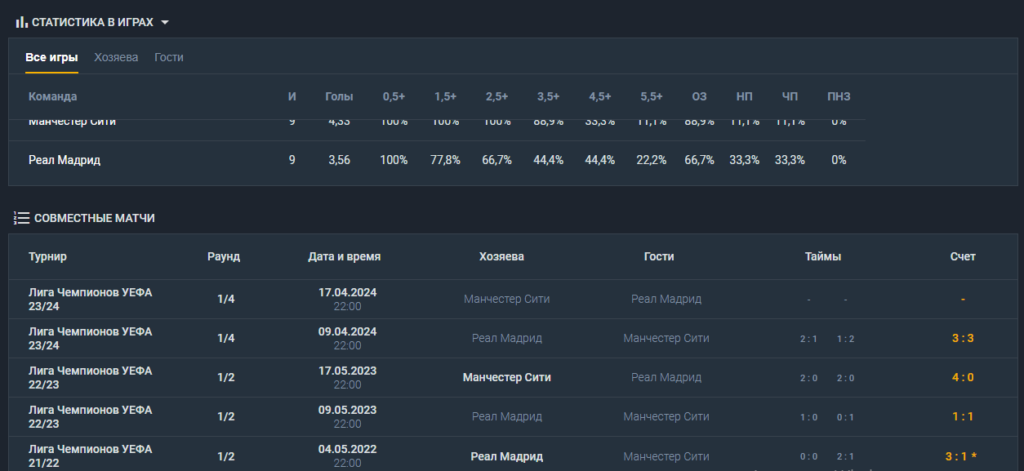The image size is (1024, 471).
Task: Click Реал Мадрид in the statistics table
Action: point(65,160)
